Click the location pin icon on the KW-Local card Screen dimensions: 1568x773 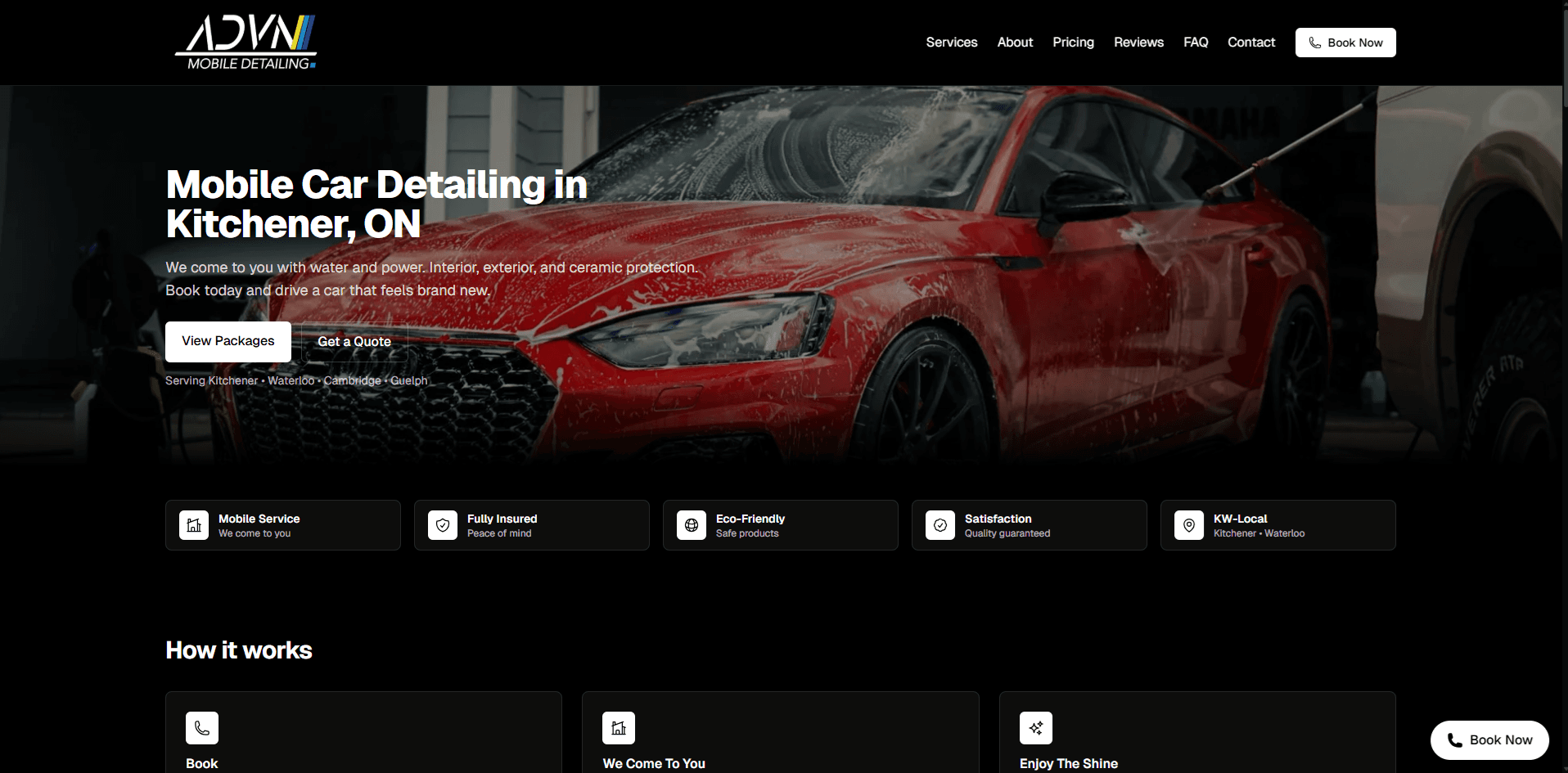coord(1188,525)
